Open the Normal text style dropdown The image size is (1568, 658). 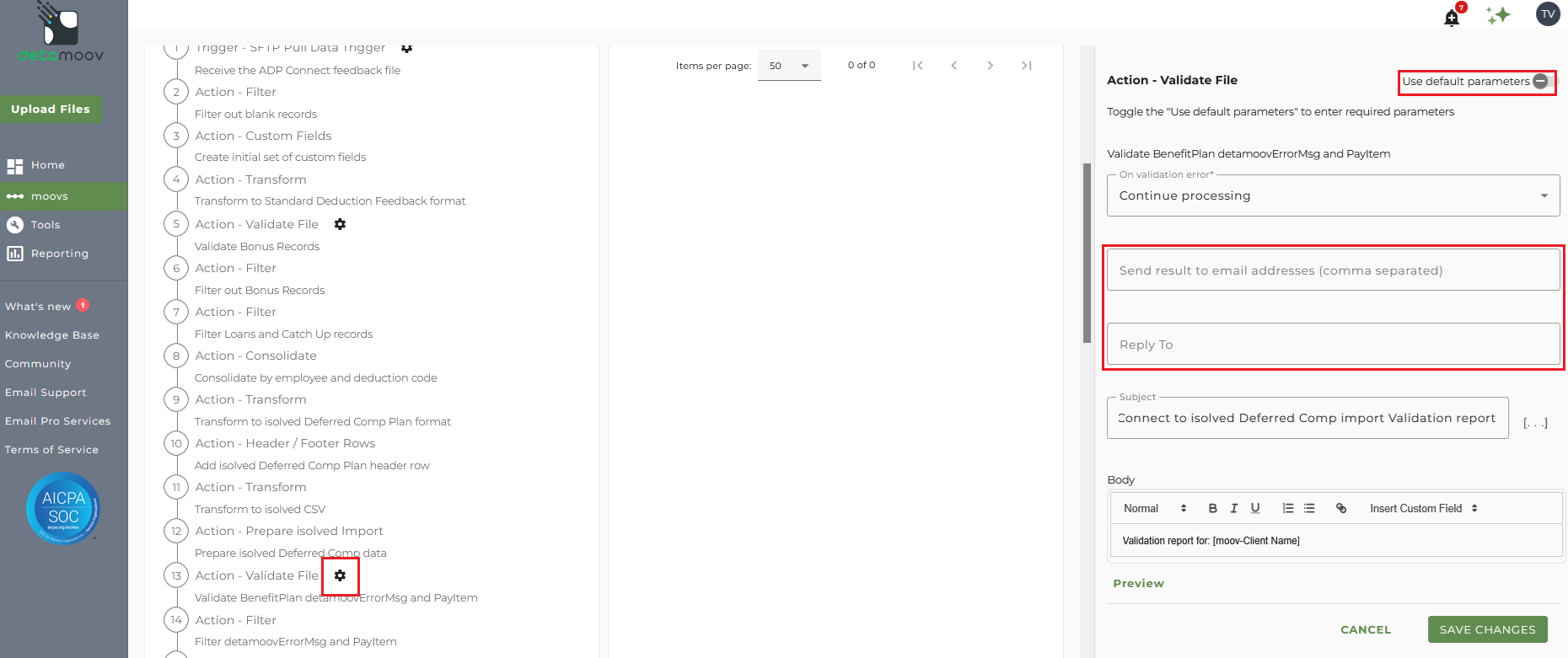click(x=1155, y=508)
